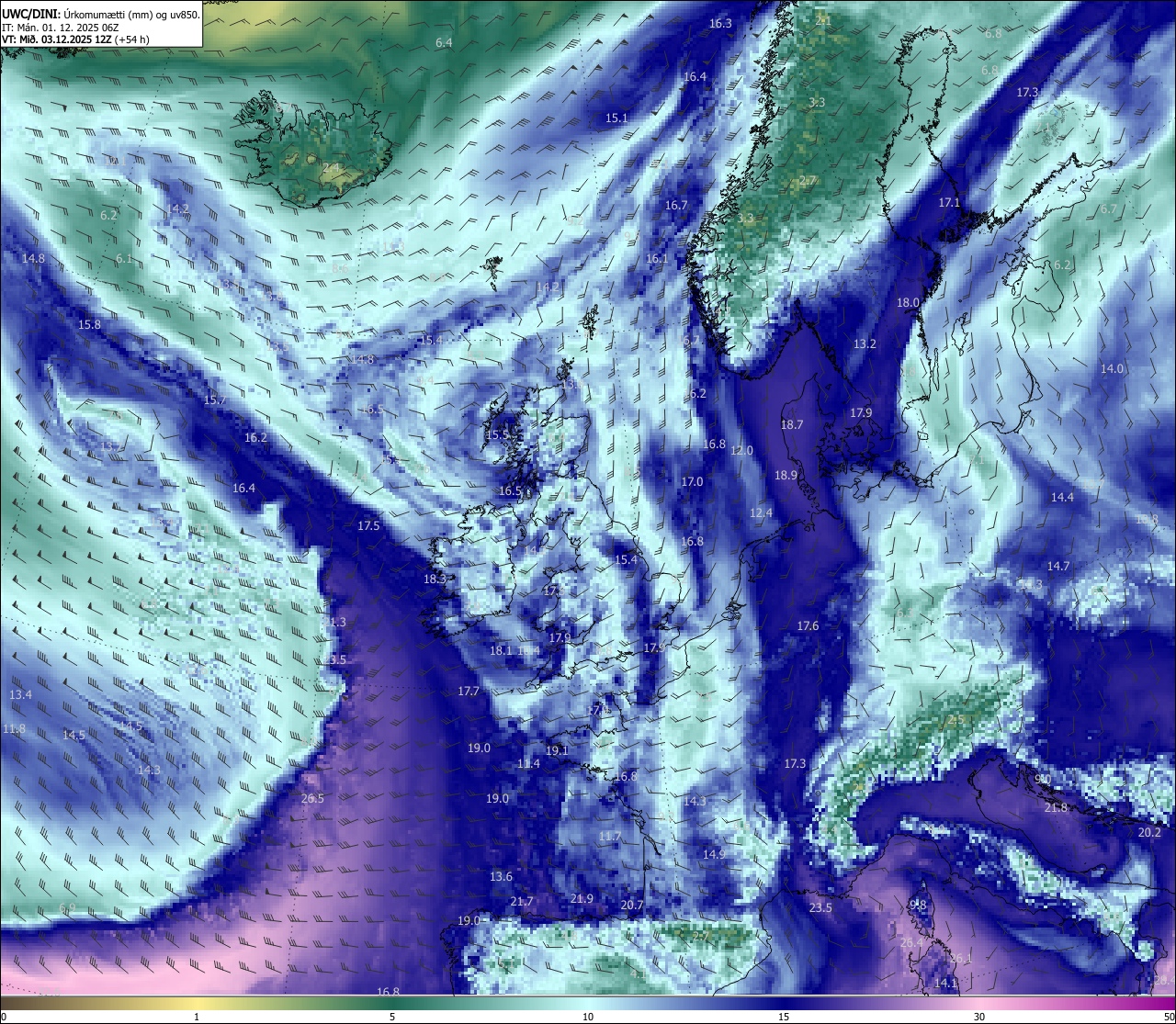
Task: Click the 6.7 value label
Action: tap(1109, 209)
